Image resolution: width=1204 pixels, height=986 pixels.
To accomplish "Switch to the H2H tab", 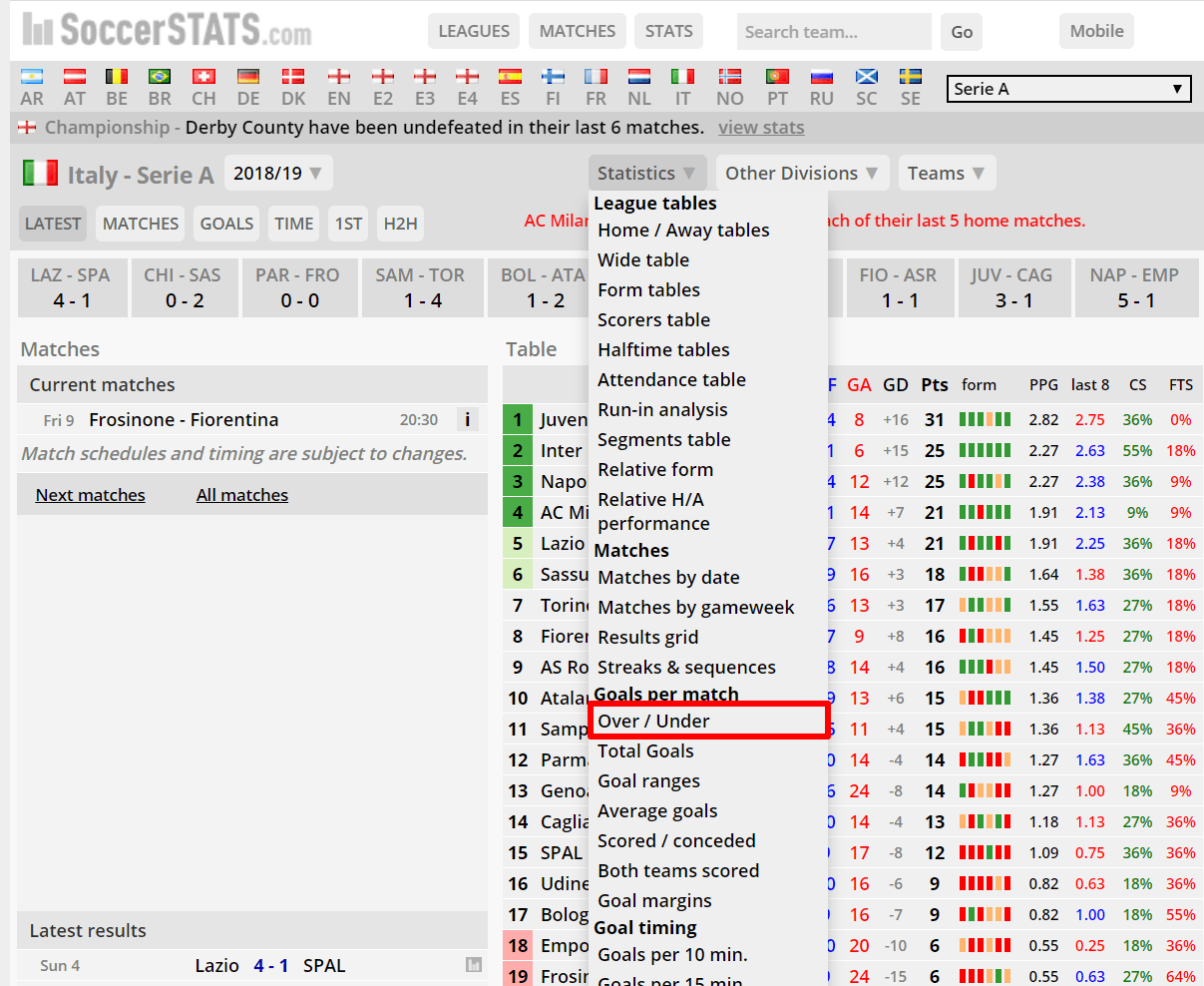I will coord(400,224).
